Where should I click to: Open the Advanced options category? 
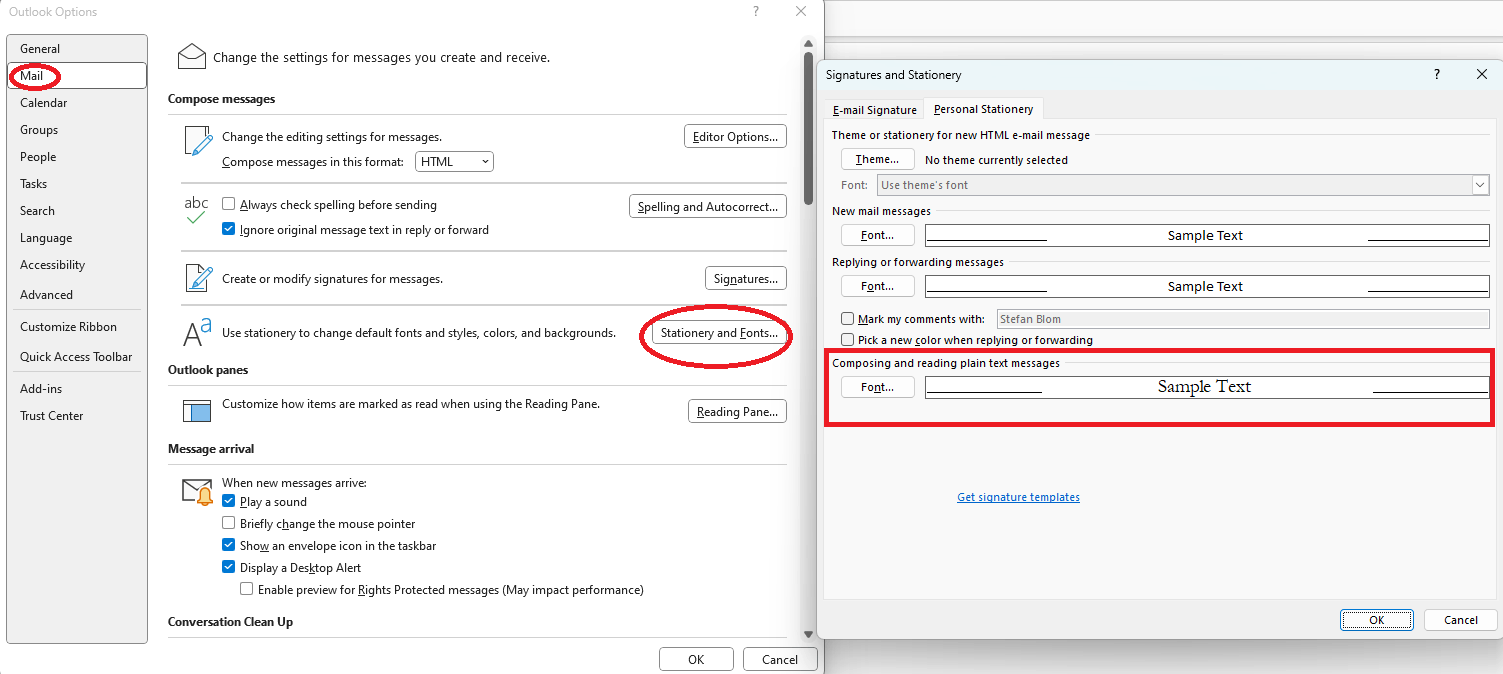coord(46,294)
